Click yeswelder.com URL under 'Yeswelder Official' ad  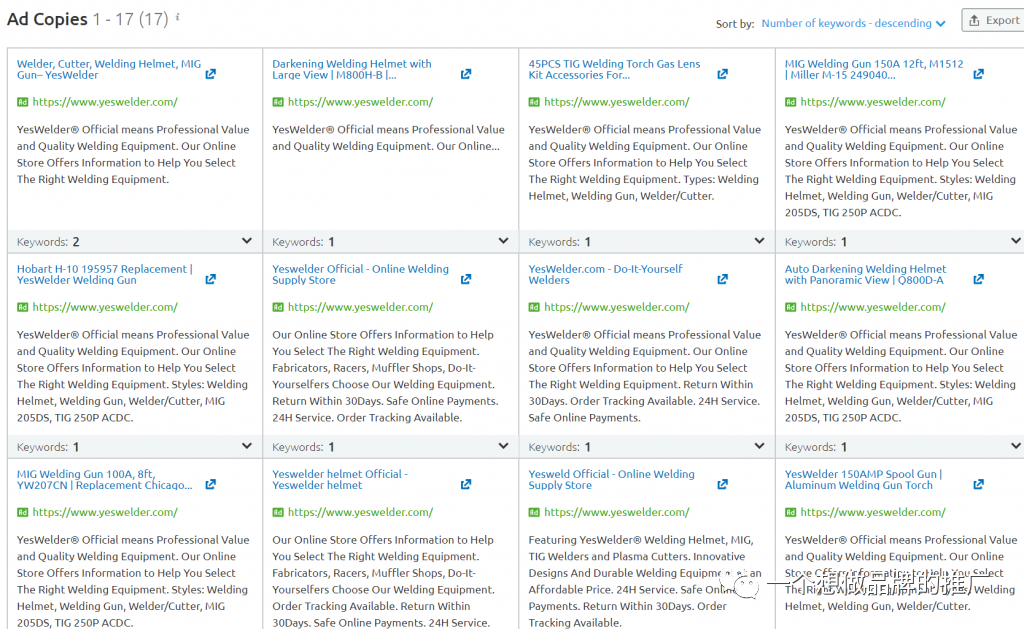[x=360, y=307]
